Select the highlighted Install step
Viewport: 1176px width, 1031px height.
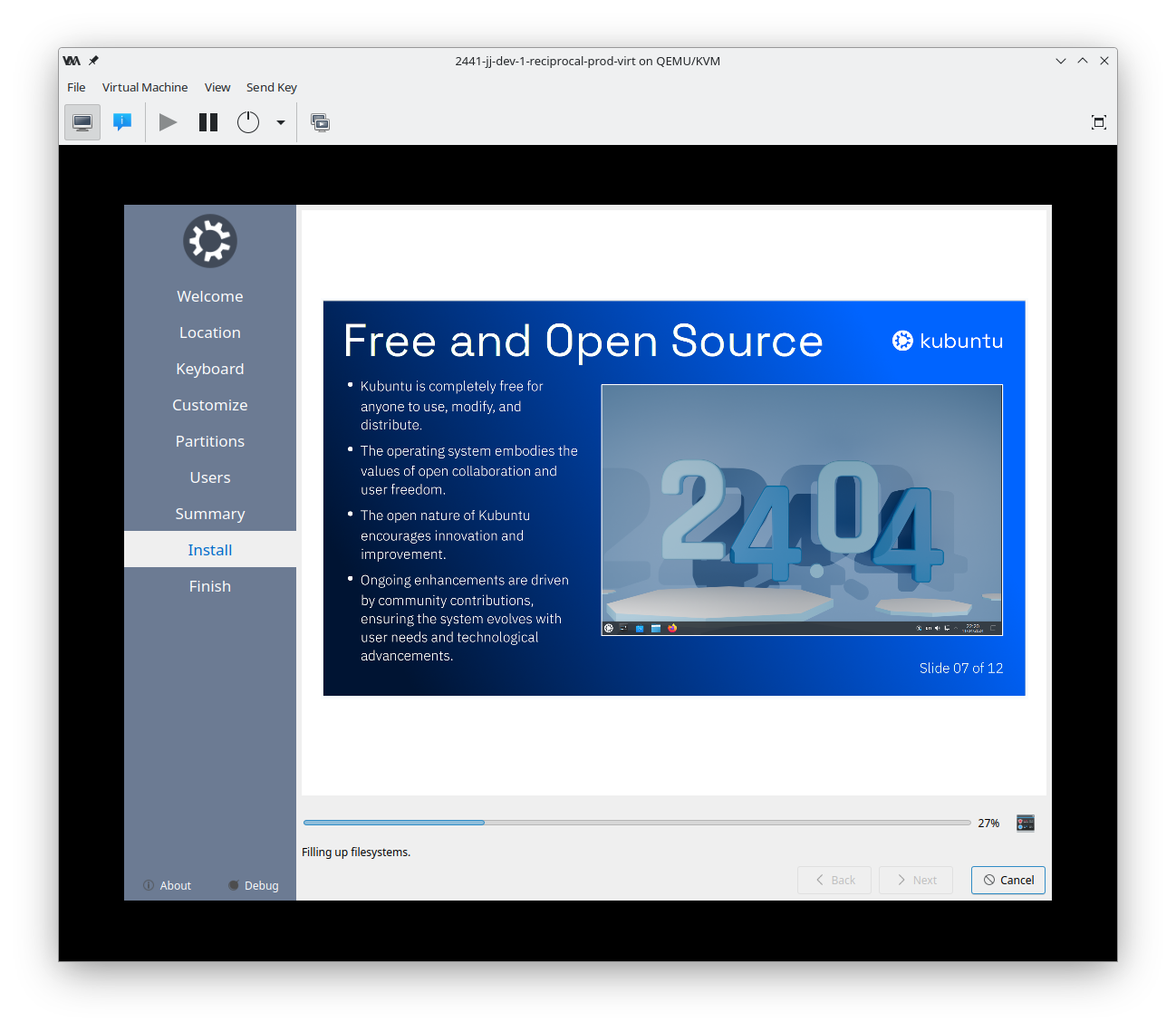tap(210, 550)
